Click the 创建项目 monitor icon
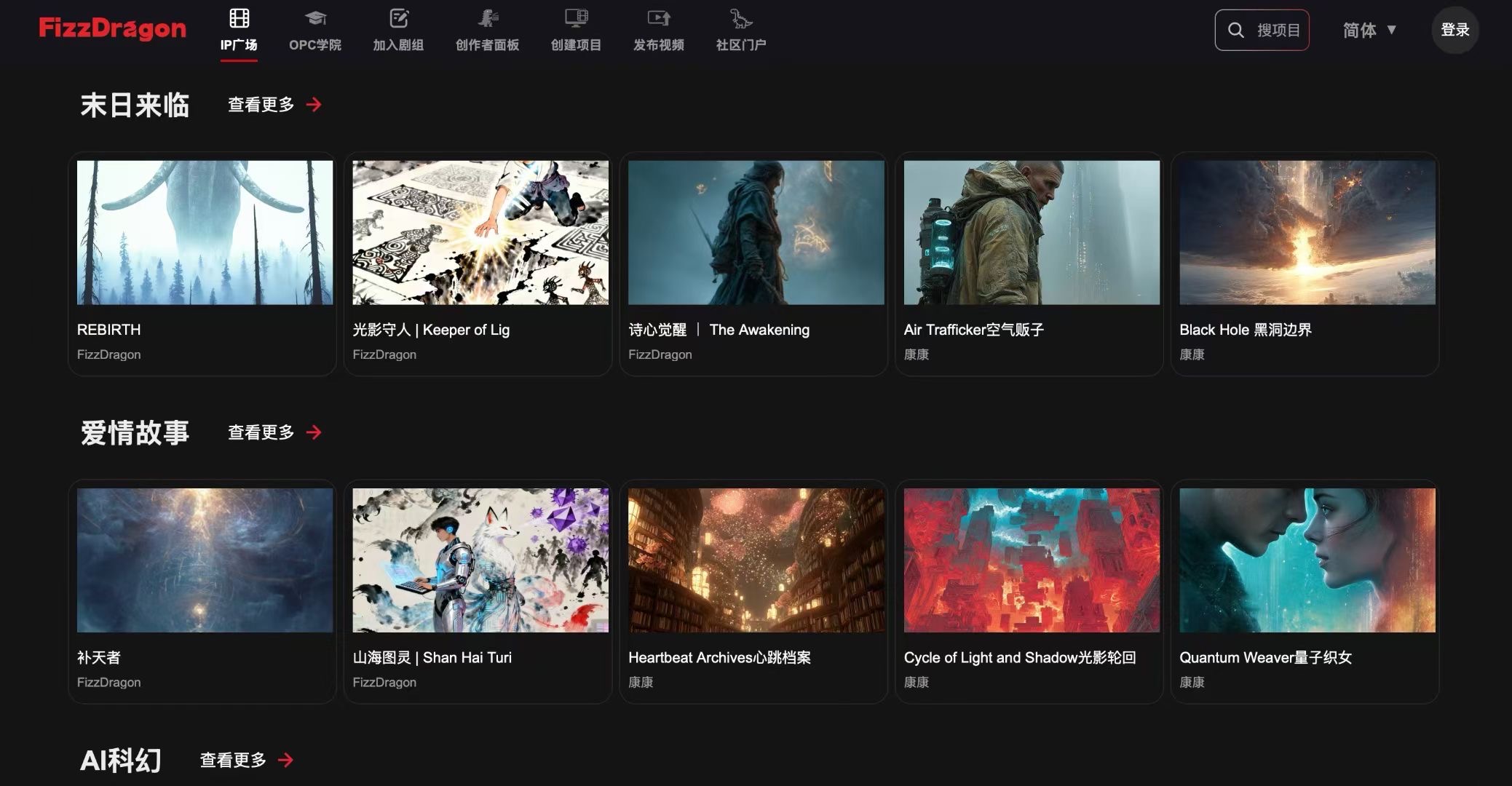 pos(576,17)
